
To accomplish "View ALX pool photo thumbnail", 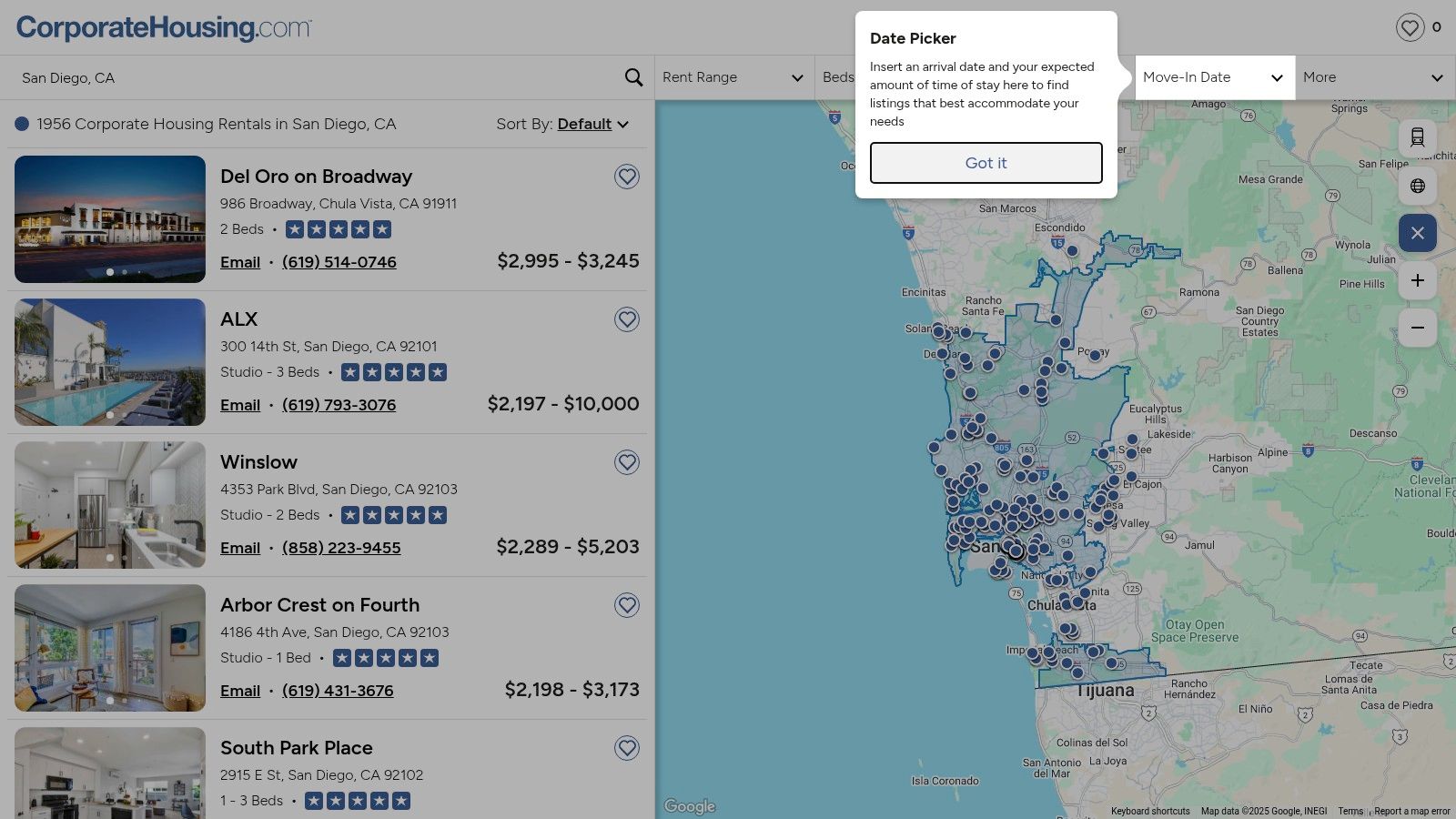I will 110,362.
